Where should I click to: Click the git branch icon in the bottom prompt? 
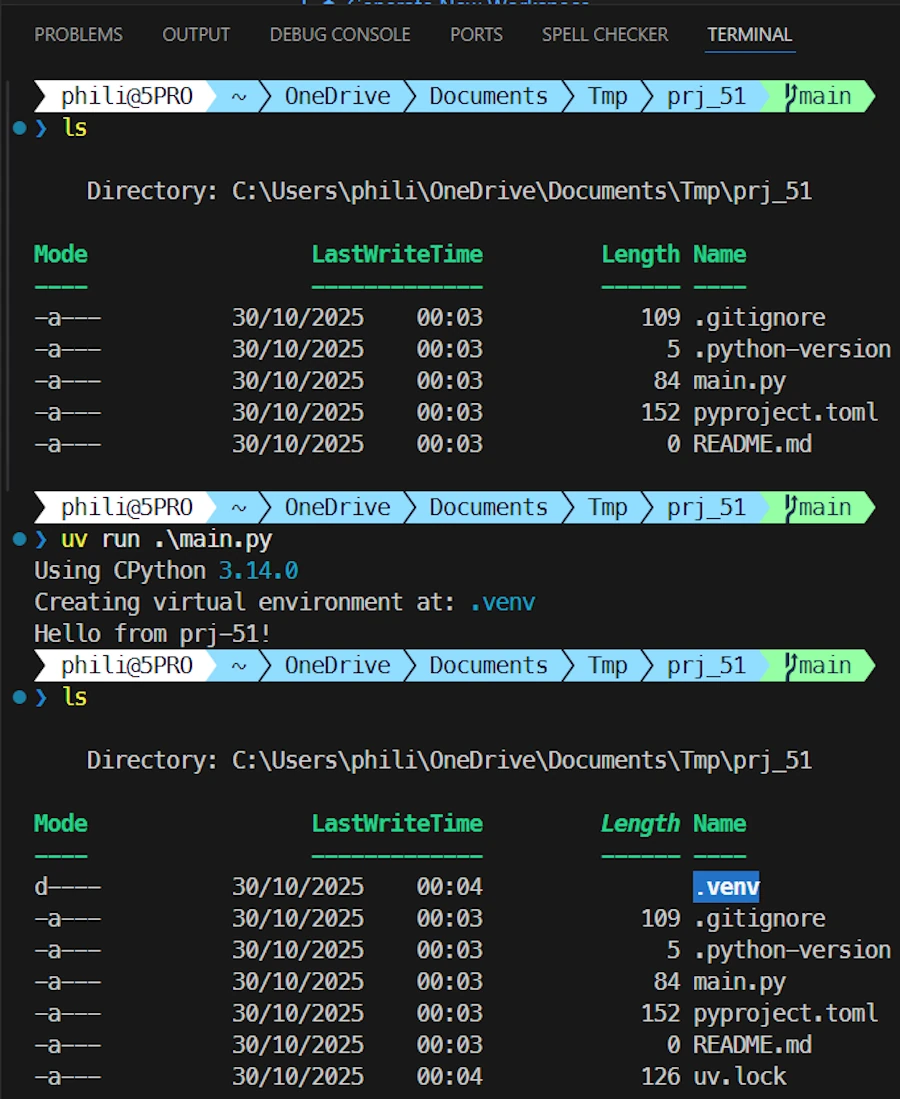tap(791, 665)
